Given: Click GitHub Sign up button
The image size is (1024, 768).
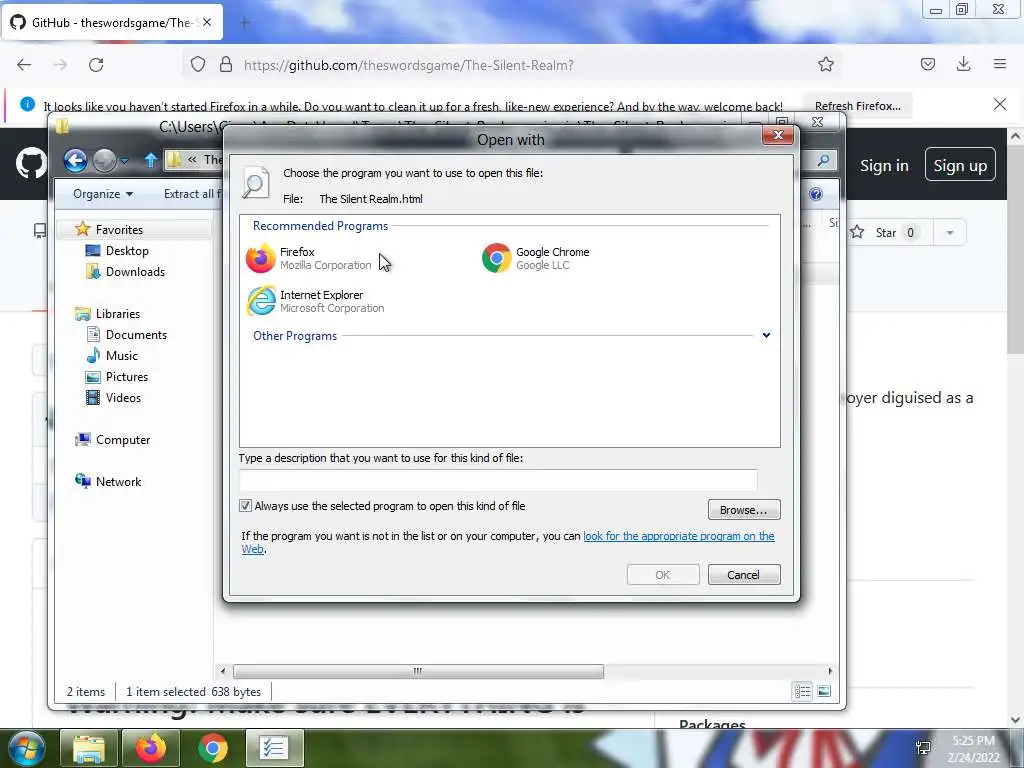Looking at the screenshot, I should pos(960,165).
